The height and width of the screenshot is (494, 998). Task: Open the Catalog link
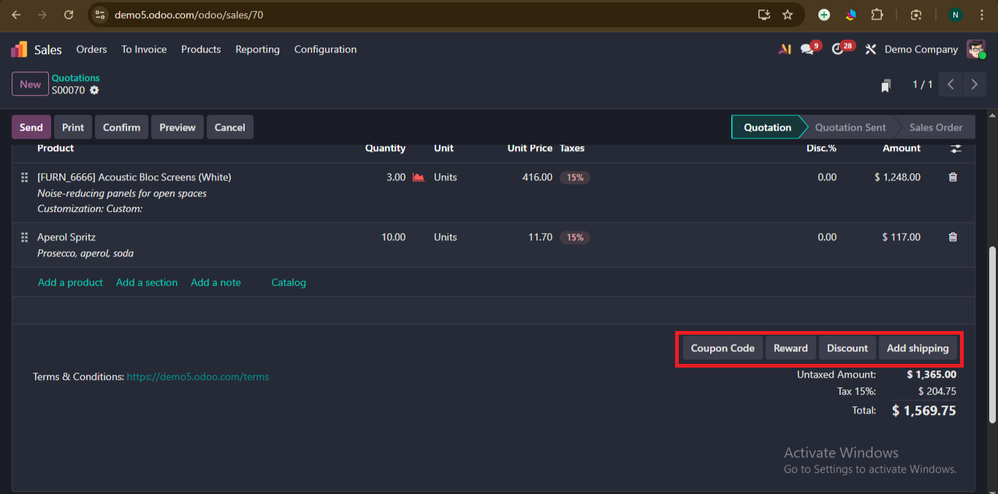click(x=288, y=283)
